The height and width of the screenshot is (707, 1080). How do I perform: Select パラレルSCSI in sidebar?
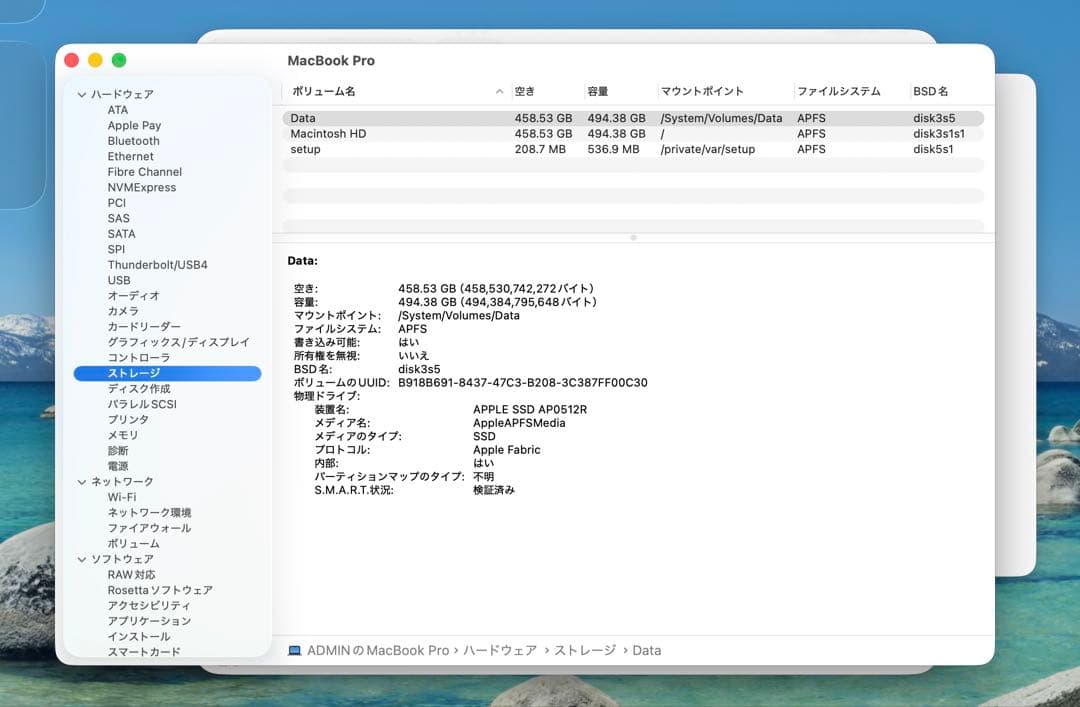pyautogui.click(x=142, y=404)
